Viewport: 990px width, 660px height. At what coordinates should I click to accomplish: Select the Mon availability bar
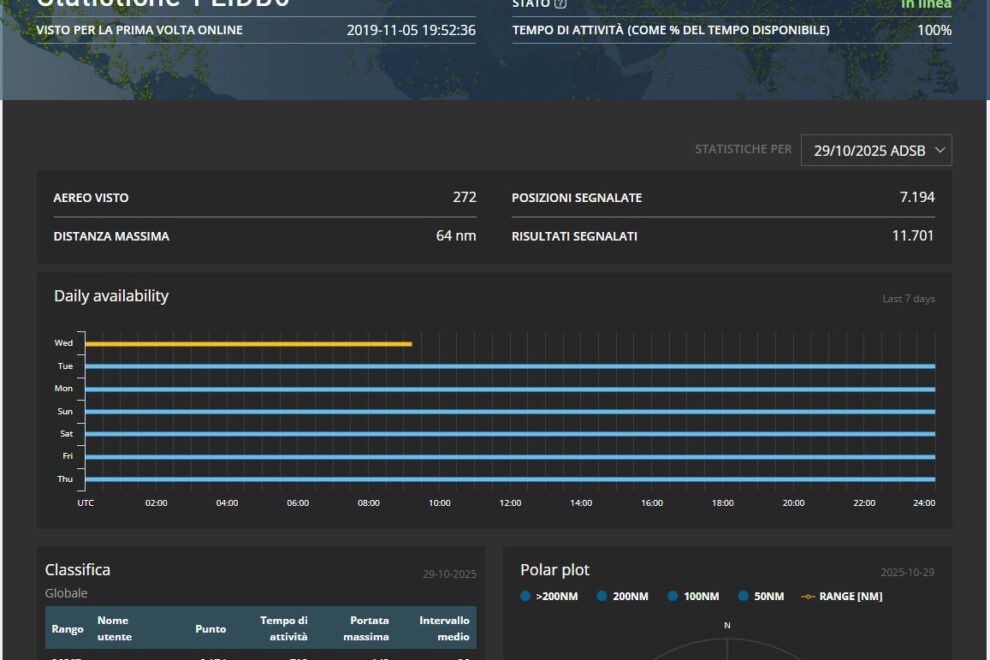click(x=510, y=389)
